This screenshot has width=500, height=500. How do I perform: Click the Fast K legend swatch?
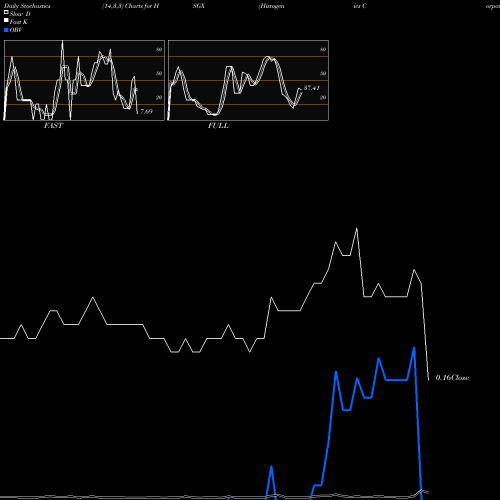click(6, 20)
